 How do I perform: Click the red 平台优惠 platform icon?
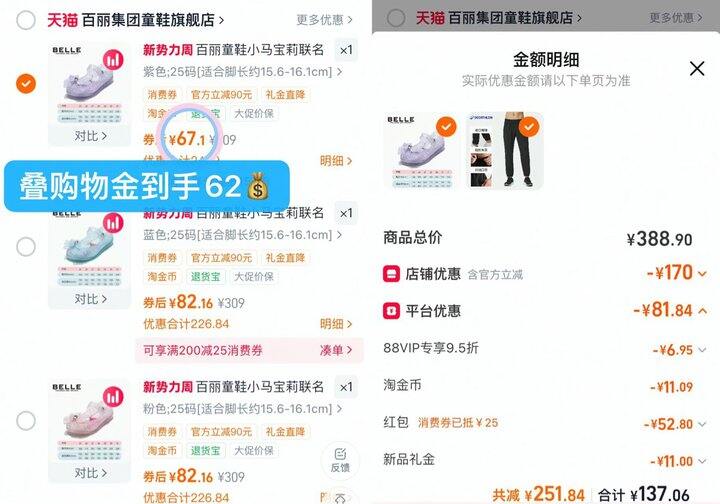pos(391,311)
